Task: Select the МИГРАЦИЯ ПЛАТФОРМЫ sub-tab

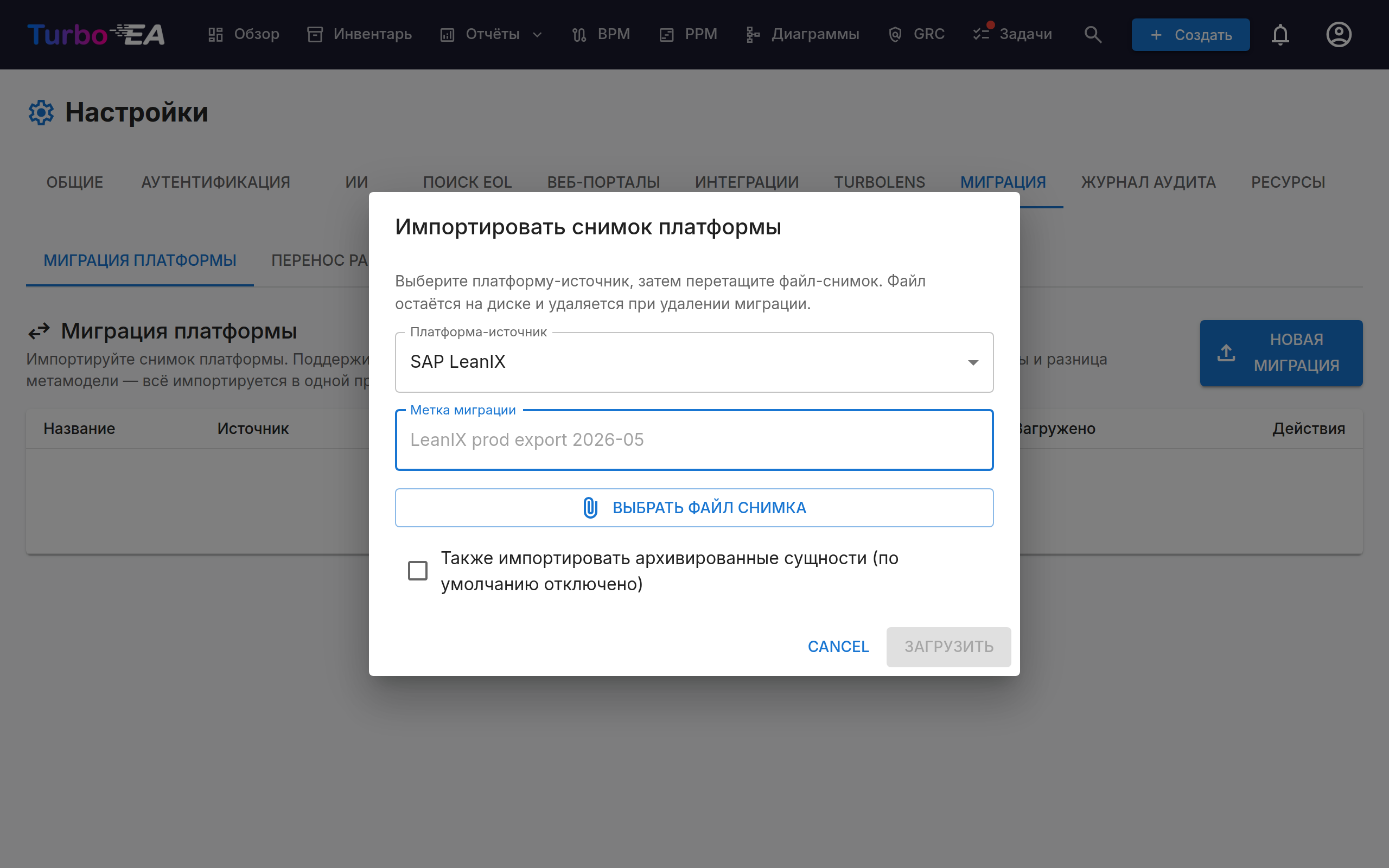Action: pyautogui.click(x=140, y=260)
